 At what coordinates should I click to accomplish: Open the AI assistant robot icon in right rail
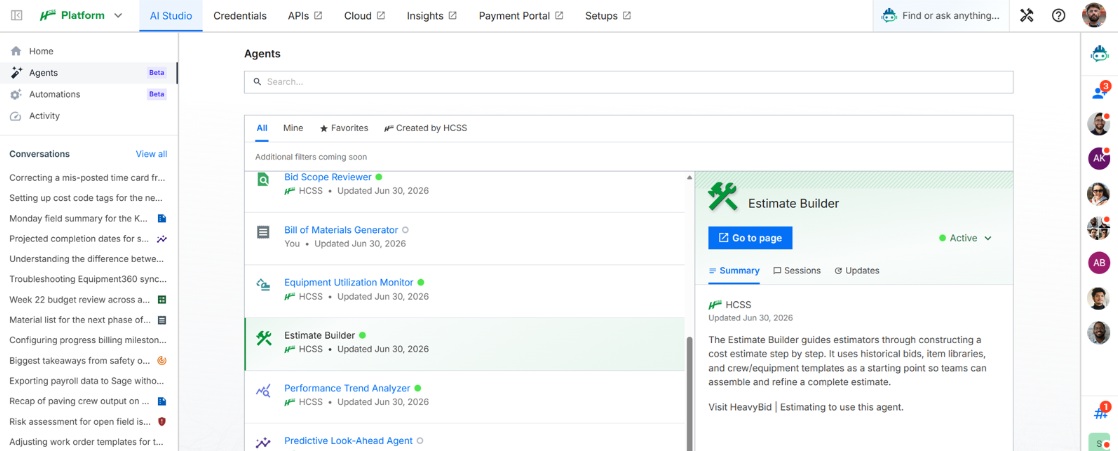[x=1099, y=54]
